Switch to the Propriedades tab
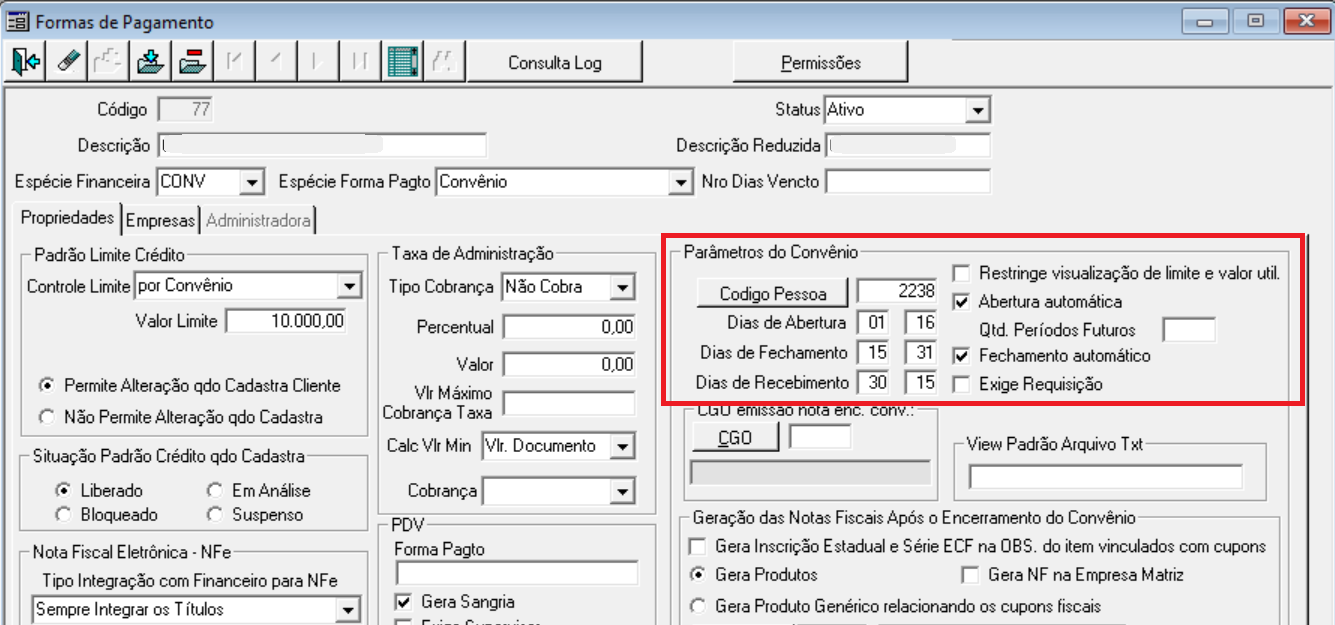 point(68,218)
